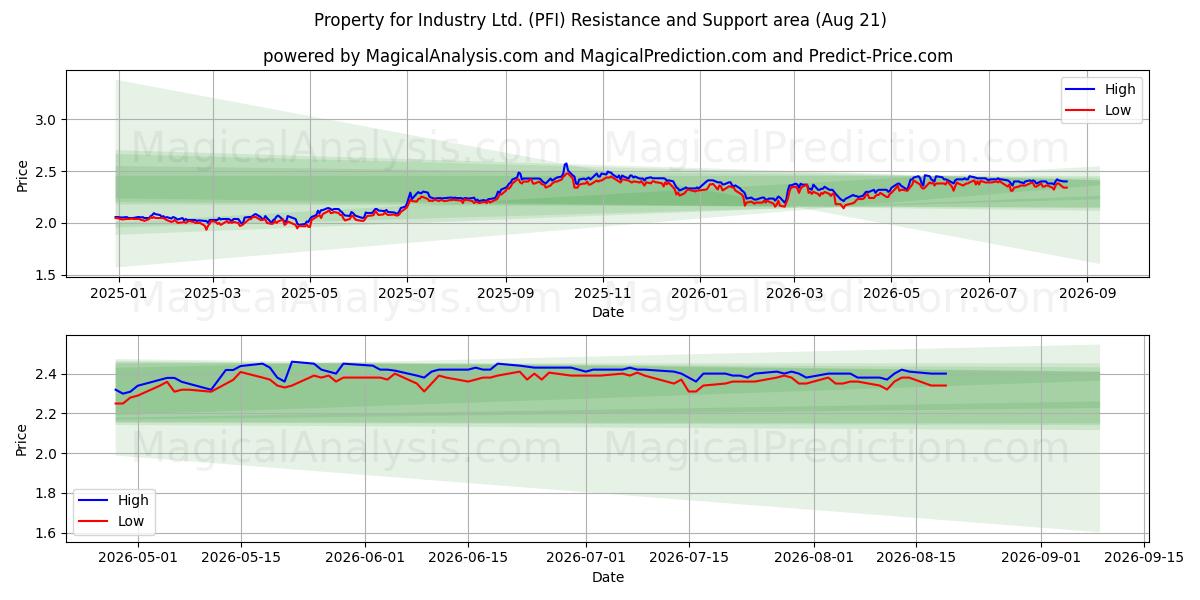Click the bottom chart '2026-06-01' date label

[x=366, y=559]
